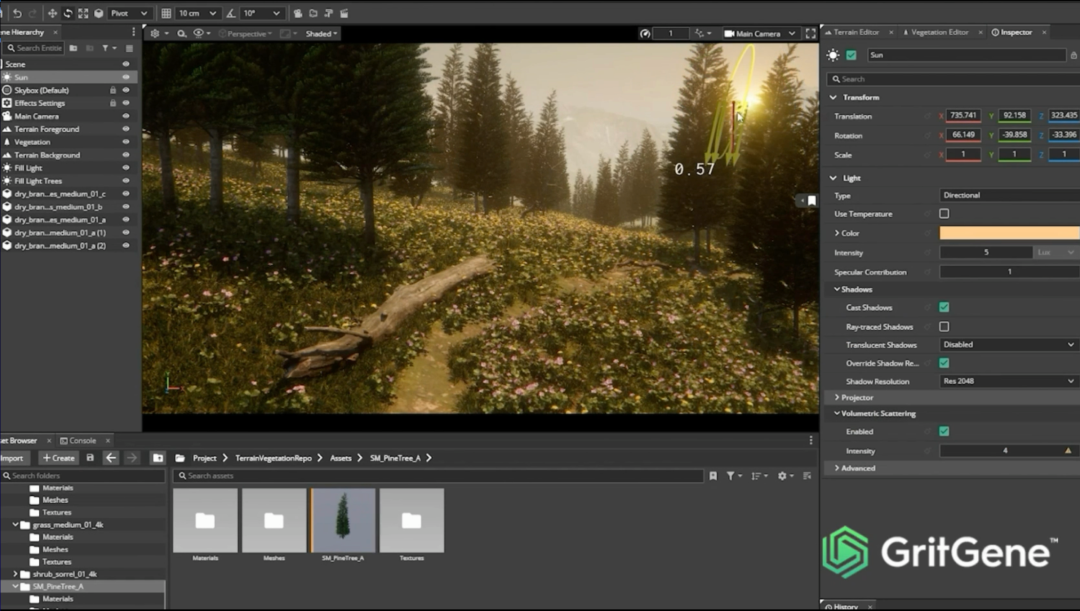Expand the Projector section
Screen dimensions: 1080x611
click(x=857, y=397)
